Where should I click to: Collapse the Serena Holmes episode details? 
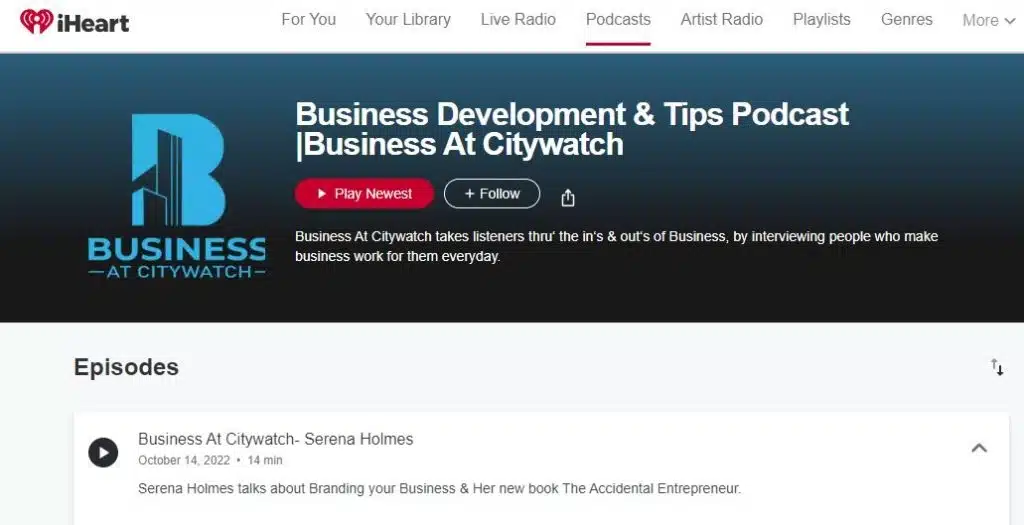(979, 448)
